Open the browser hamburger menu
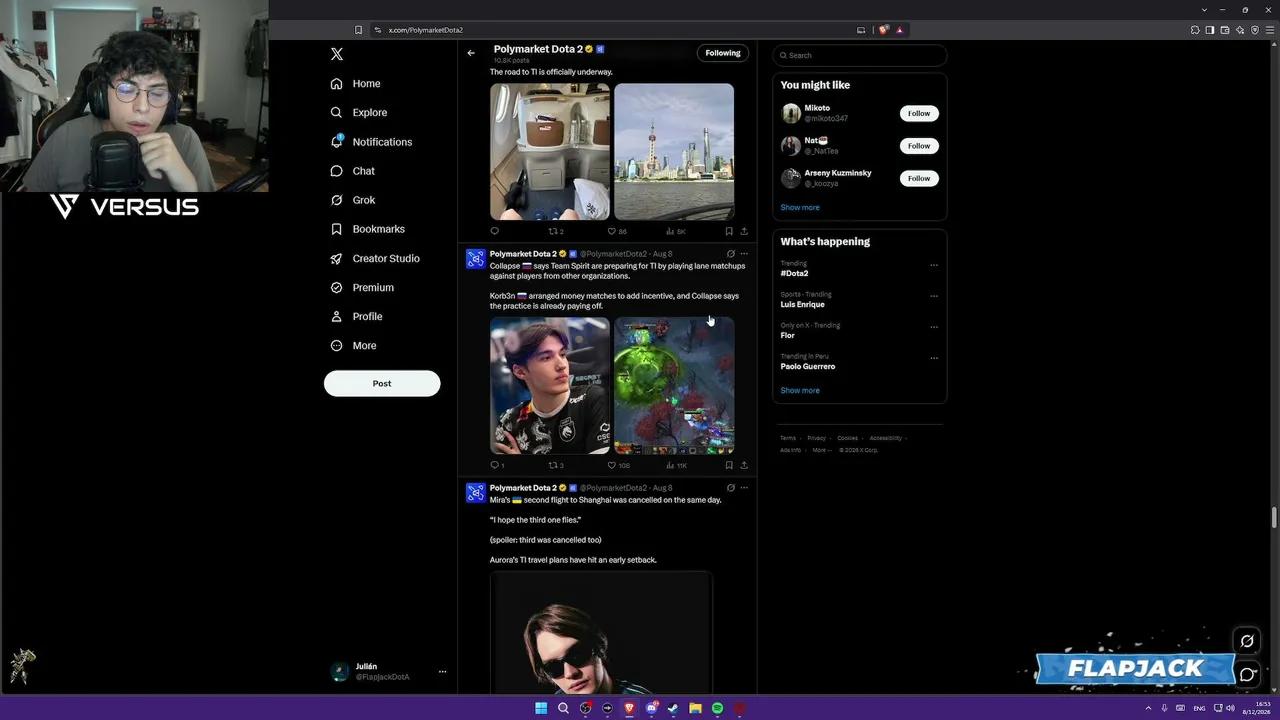1280x720 pixels. pyautogui.click(x=1270, y=30)
